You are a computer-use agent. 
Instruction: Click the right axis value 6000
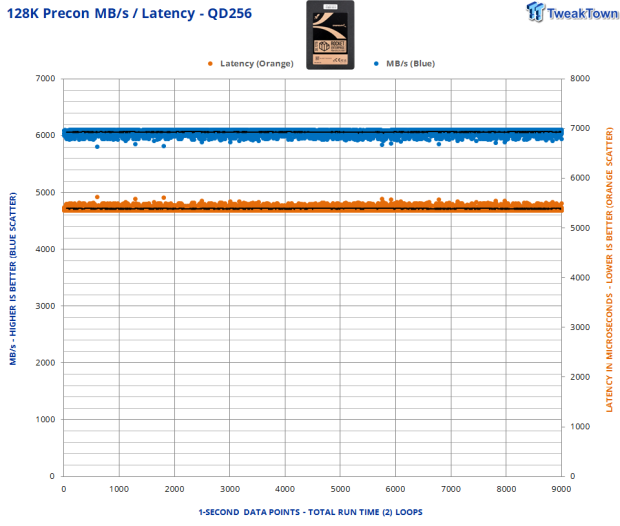point(580,178)
